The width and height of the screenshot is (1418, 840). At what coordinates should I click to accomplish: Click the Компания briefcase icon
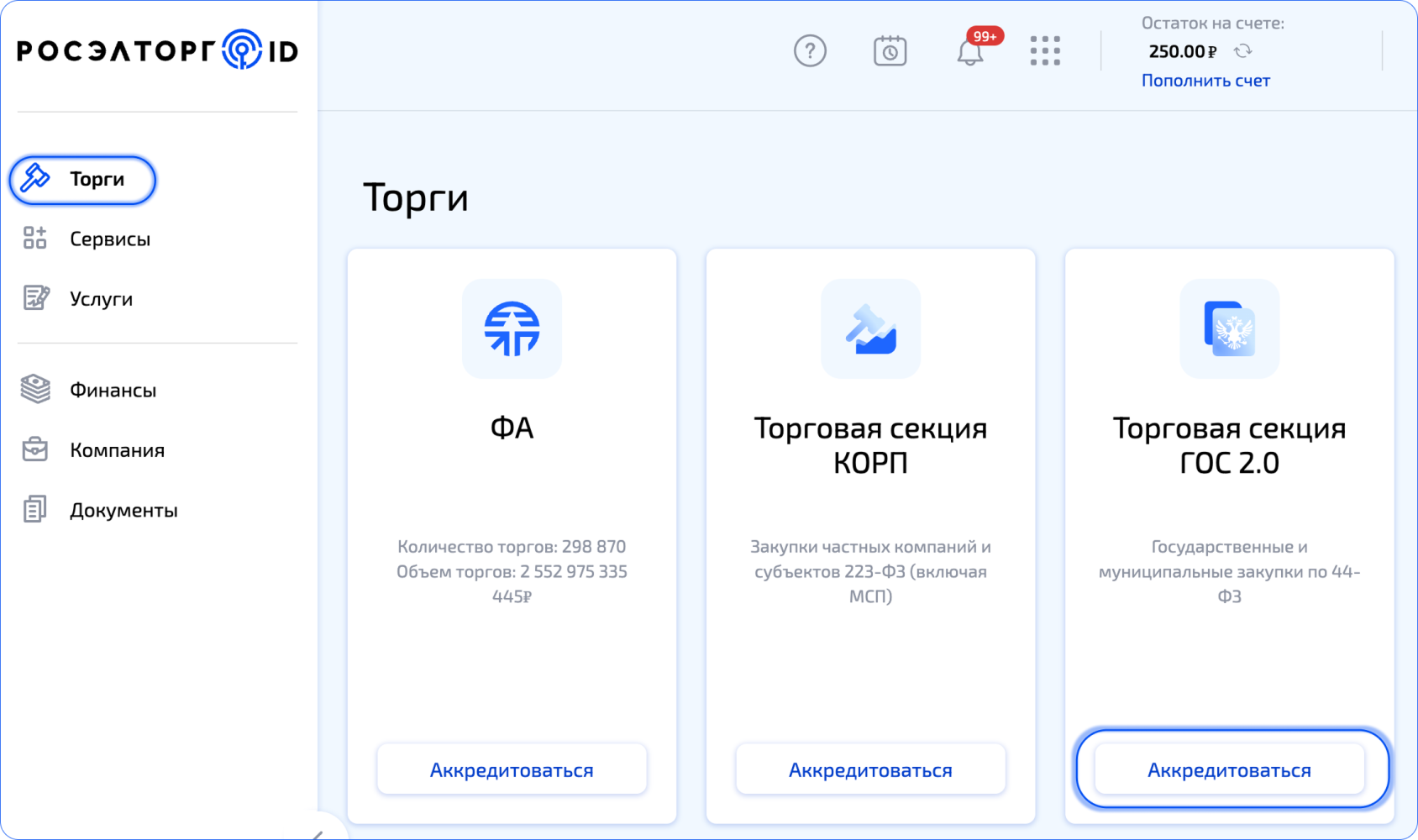coord(35,449)
